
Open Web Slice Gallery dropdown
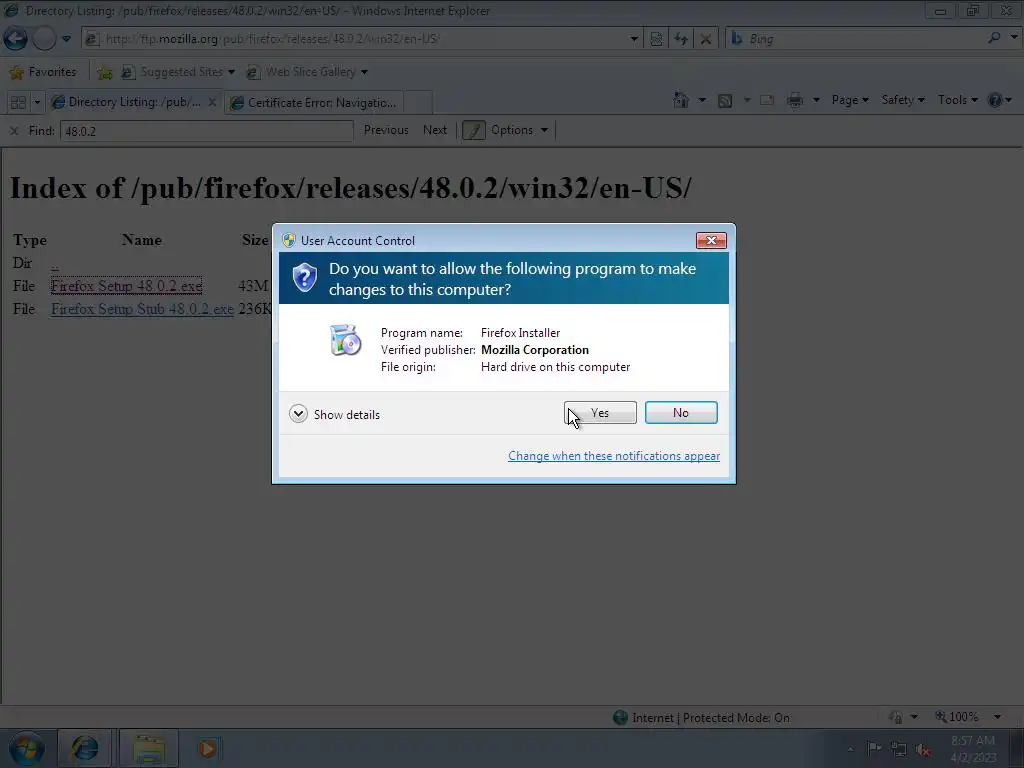pos(307,72)
